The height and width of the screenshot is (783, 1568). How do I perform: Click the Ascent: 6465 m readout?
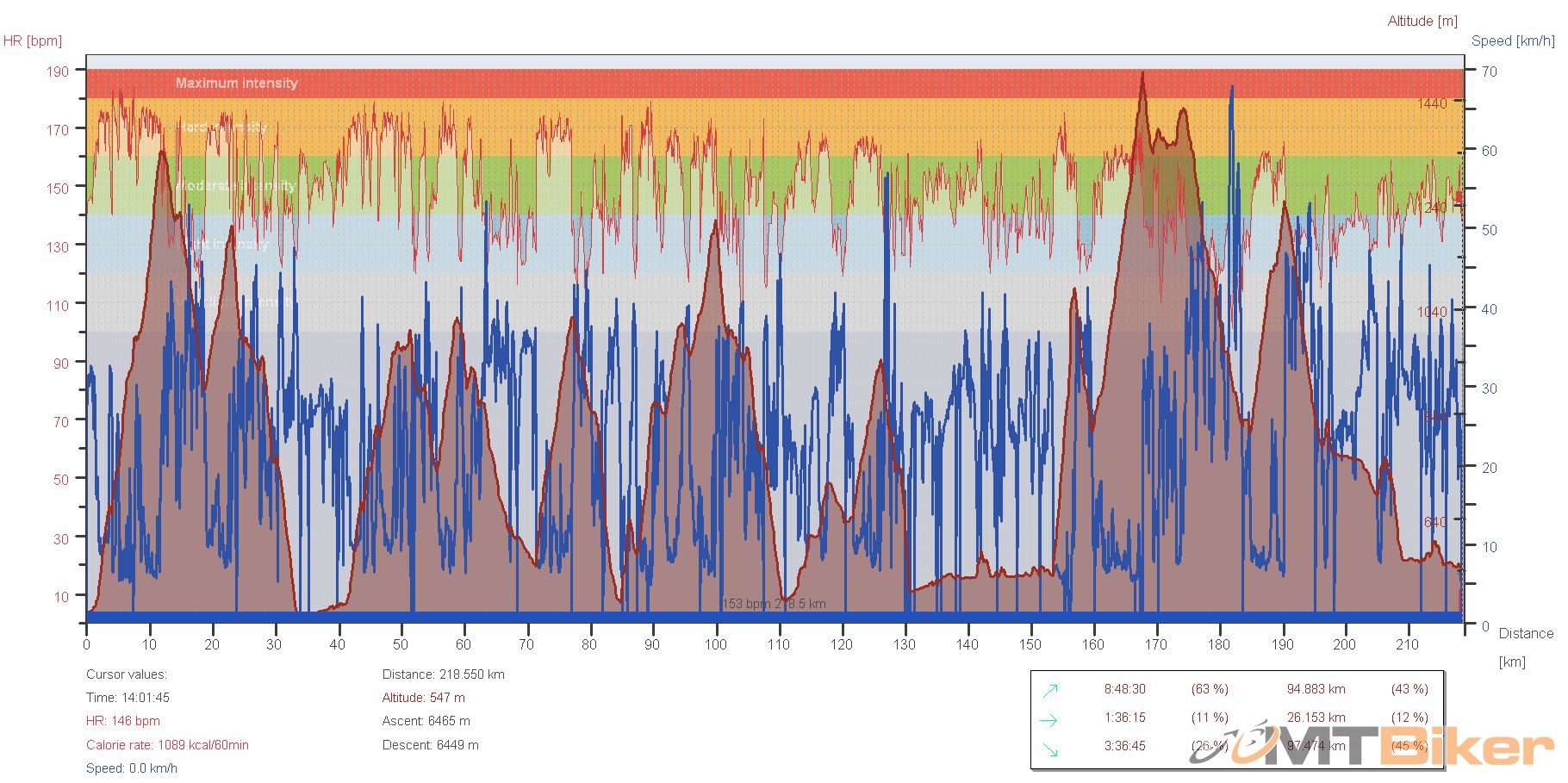coord(426,721)
